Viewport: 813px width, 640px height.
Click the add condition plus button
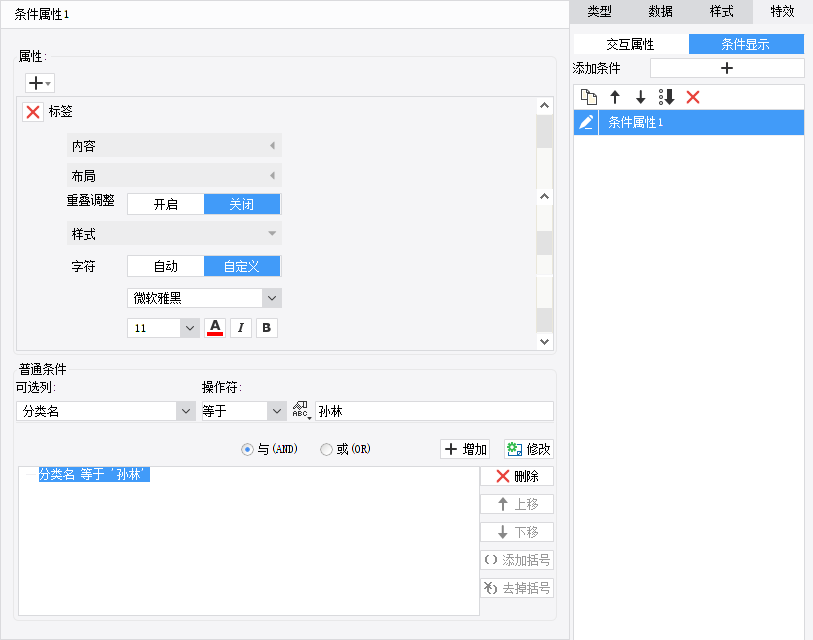click(x=727, y=68)
